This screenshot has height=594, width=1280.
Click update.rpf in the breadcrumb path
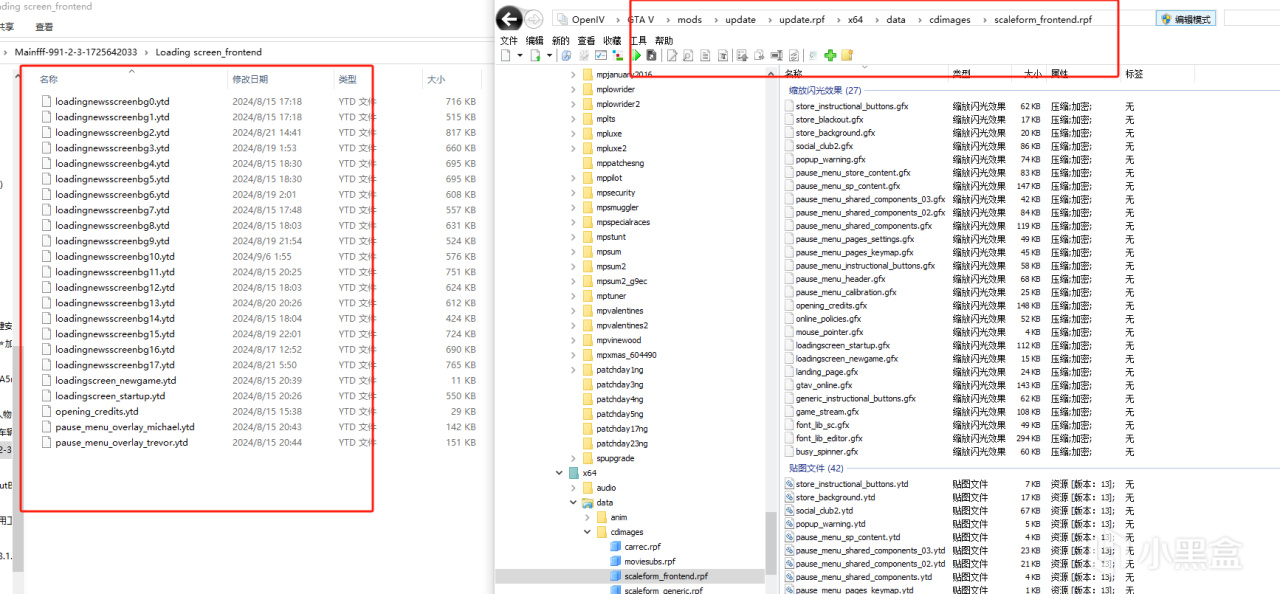pyautogui.click(x=803, y=19)
